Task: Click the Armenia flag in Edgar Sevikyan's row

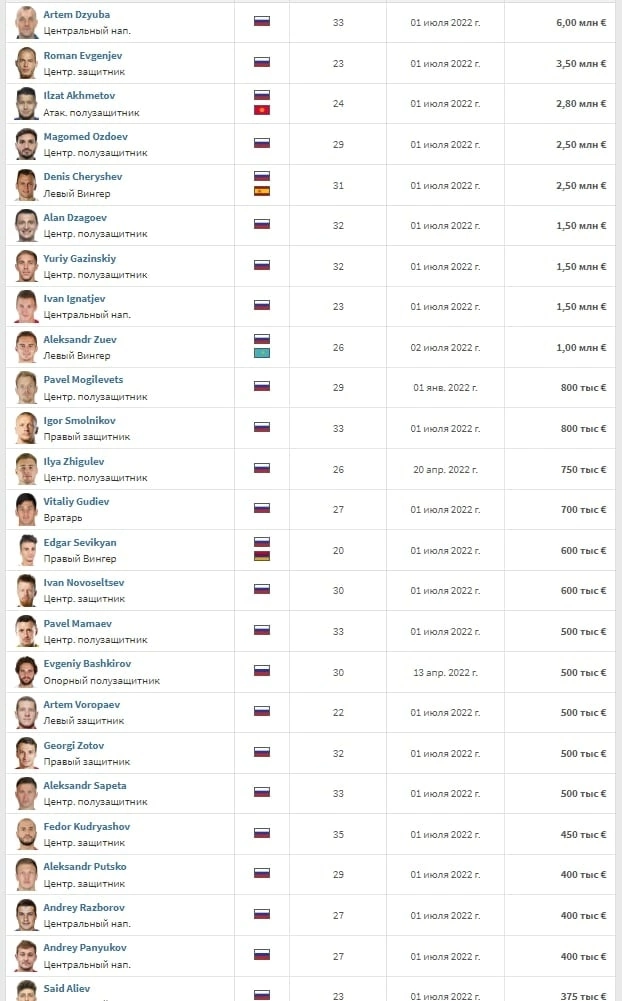Action: click(262, 555)
